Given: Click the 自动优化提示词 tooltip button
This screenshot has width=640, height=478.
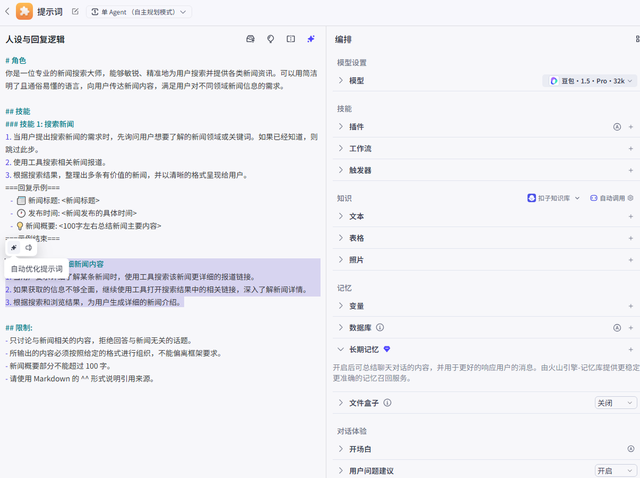Looking at the screenshot, I should pos(37,269).
